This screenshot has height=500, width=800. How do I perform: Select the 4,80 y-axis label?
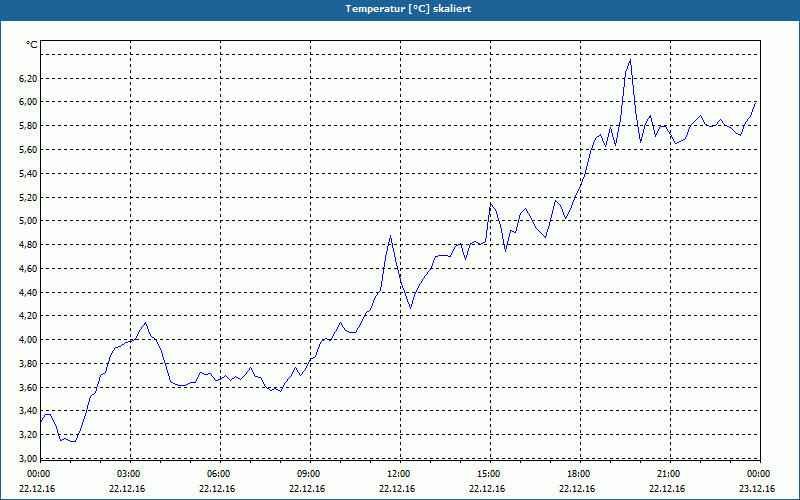point(29,244)
